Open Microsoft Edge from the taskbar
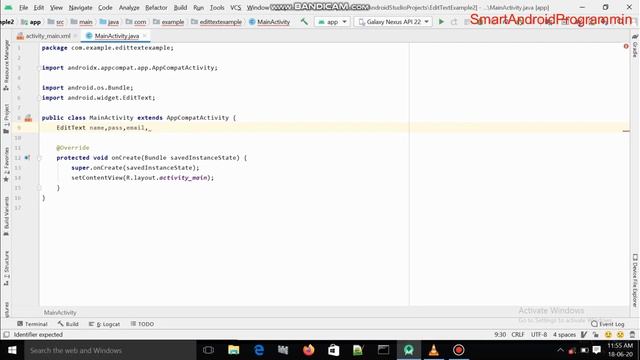 click(259, 350)
